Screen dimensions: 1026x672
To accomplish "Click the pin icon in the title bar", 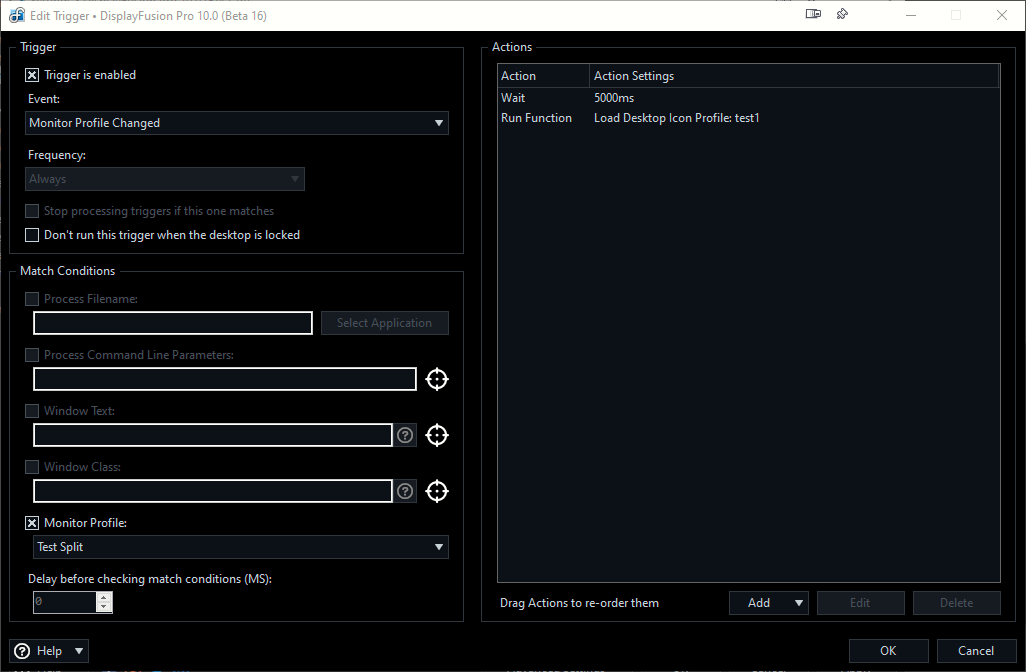I will [842, 15].
